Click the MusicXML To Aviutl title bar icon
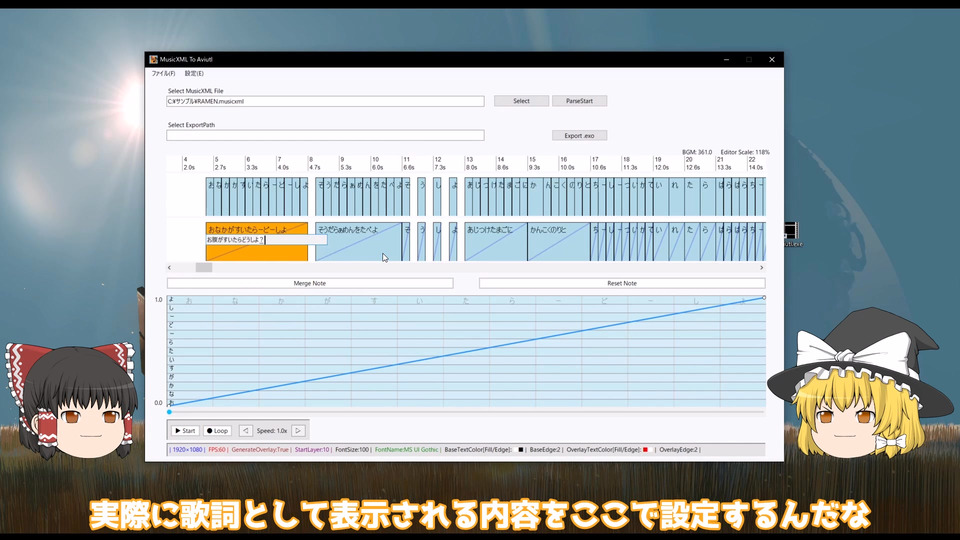 [154, 59]
